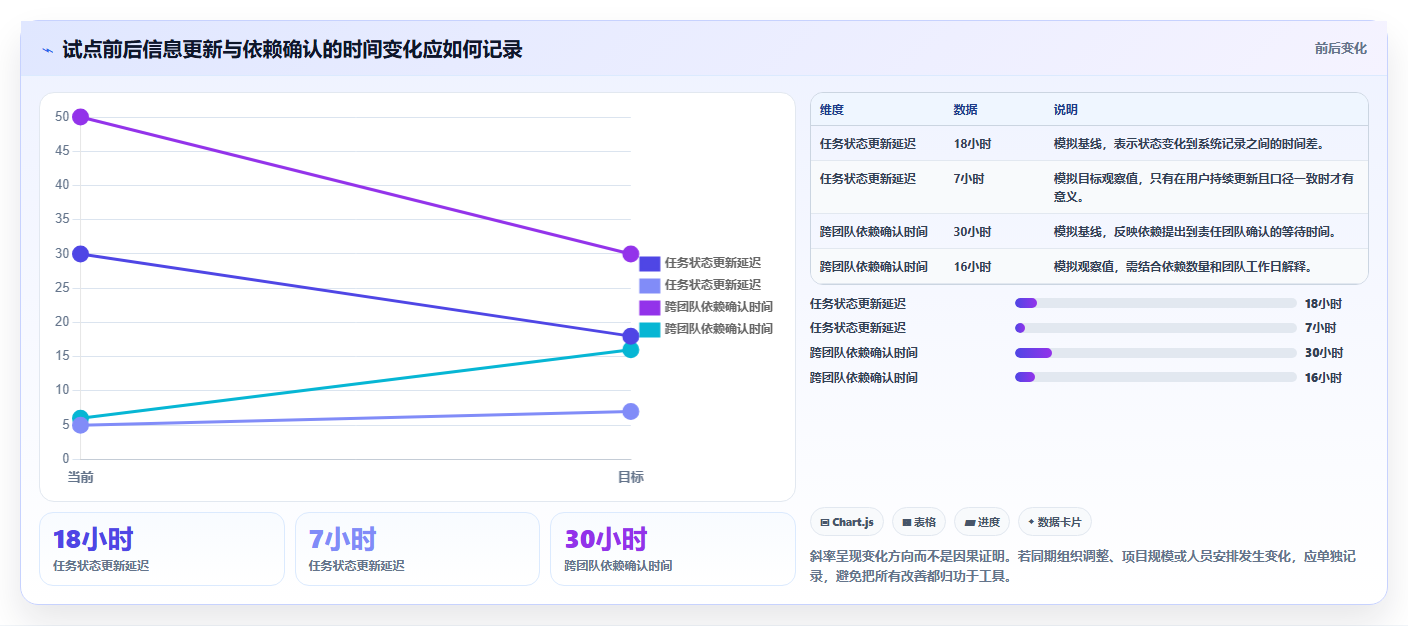Click the 7小时 cell in the table

(969, 179)
